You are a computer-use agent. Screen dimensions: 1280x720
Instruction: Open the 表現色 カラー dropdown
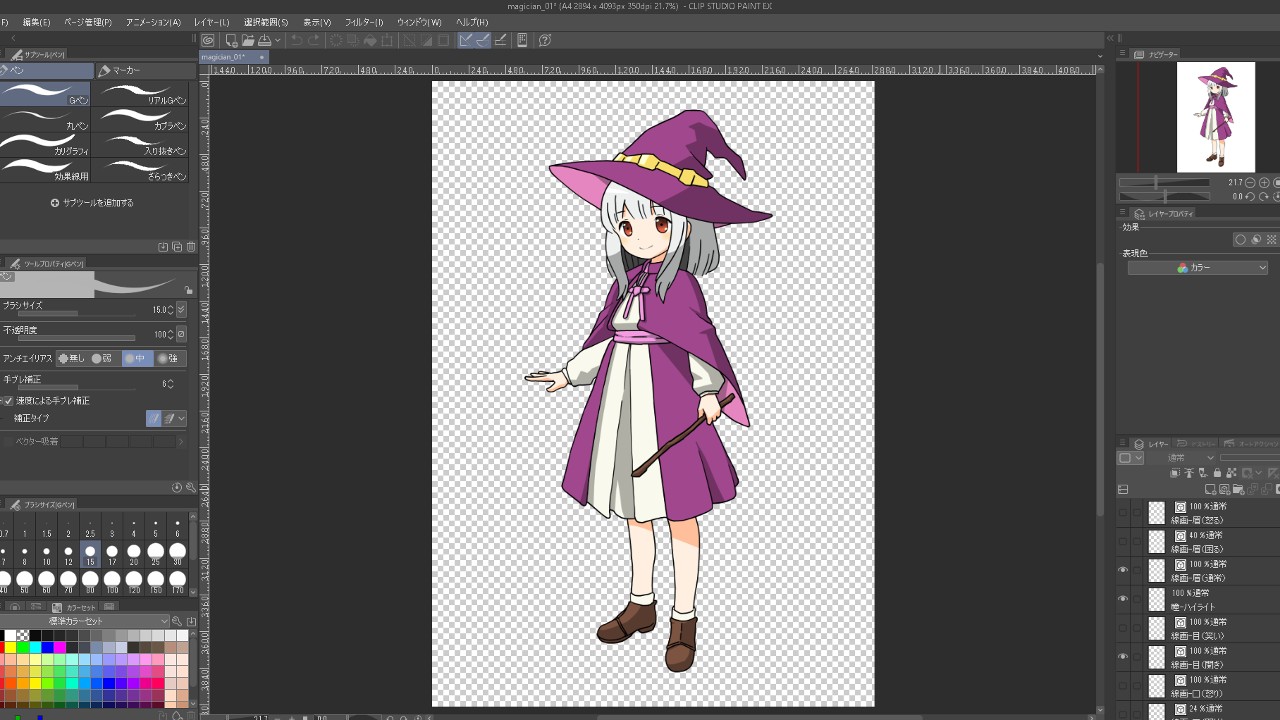click(1198, 268)
